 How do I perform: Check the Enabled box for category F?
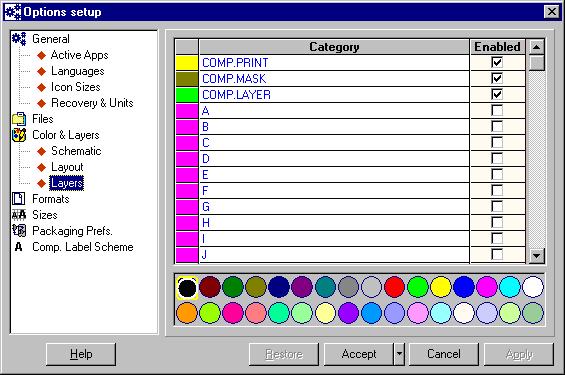497,190
